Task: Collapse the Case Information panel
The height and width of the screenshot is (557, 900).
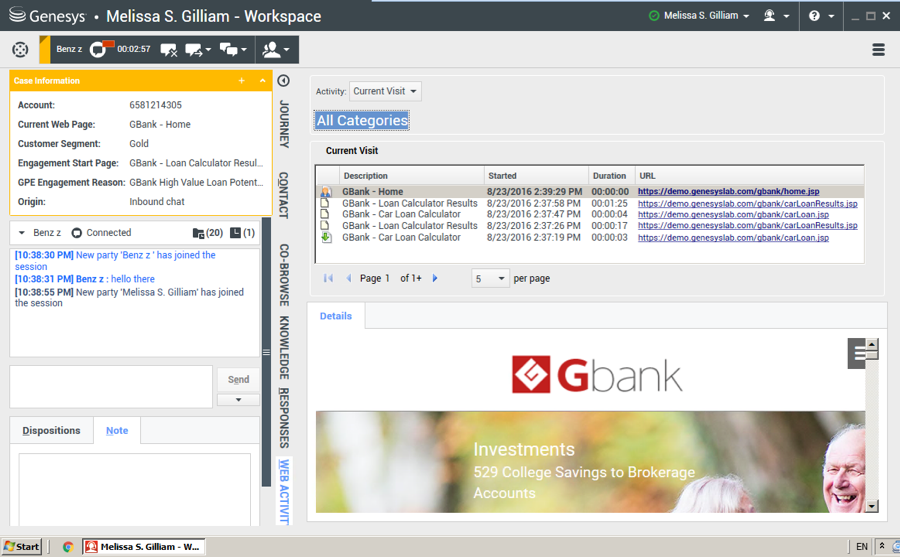Action: click(262, 81)
